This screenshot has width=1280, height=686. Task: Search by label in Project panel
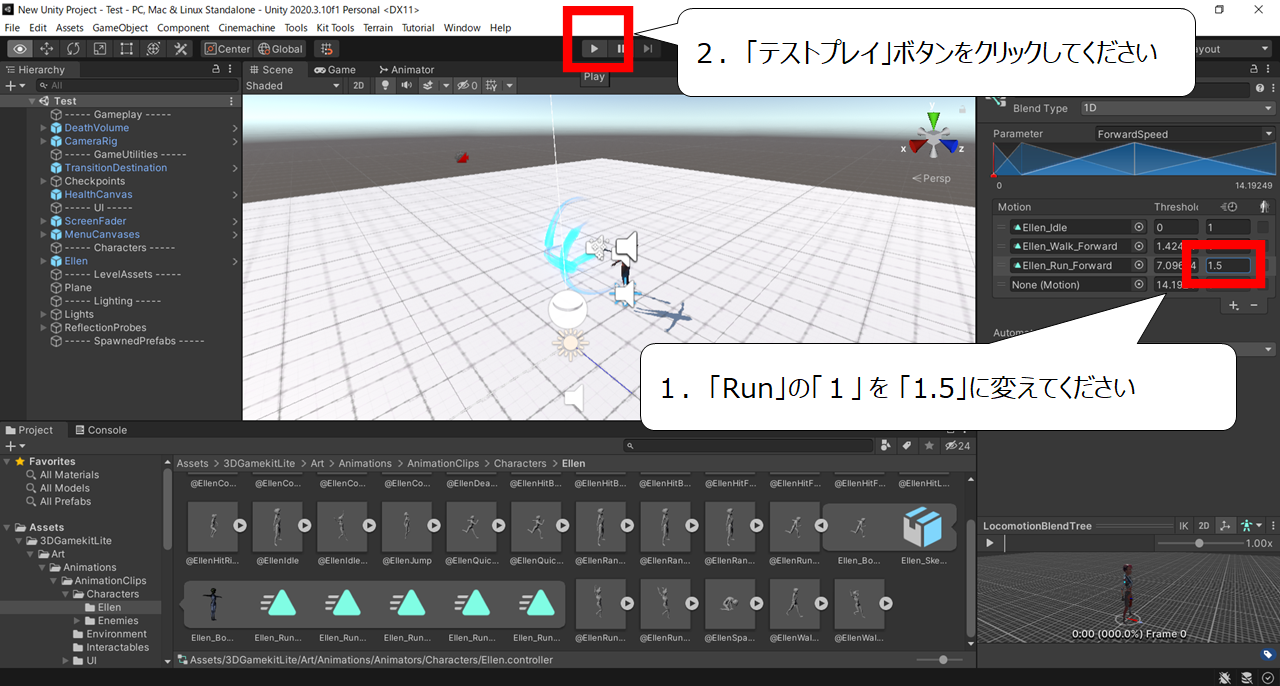[x=908, y=446]
